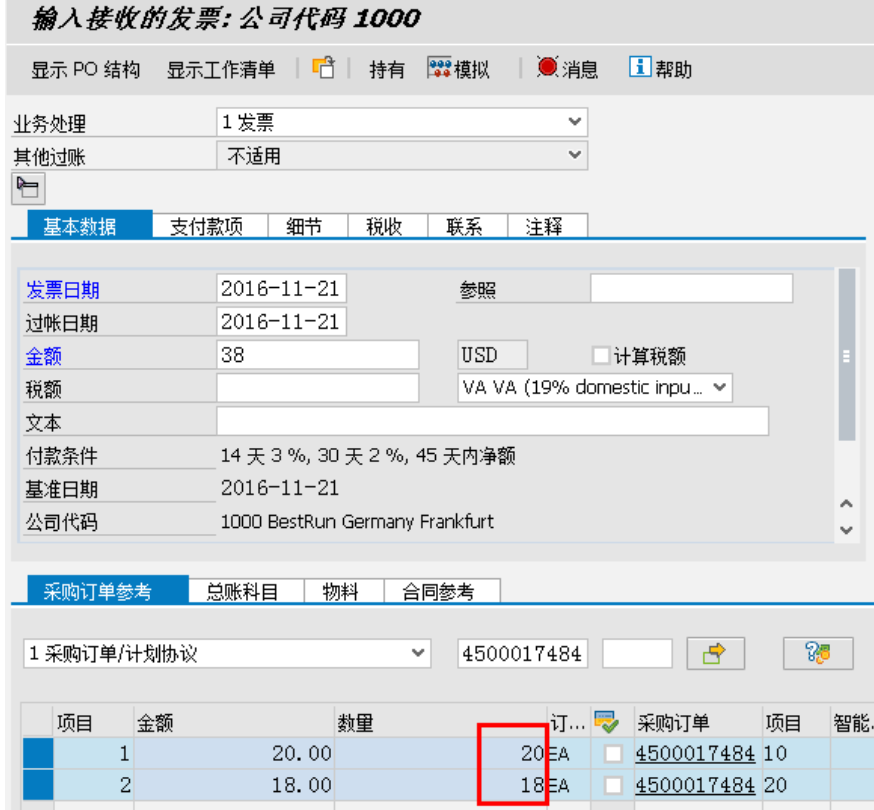
Task: Click the 文本 text field
Action: (x=493, y=421)
